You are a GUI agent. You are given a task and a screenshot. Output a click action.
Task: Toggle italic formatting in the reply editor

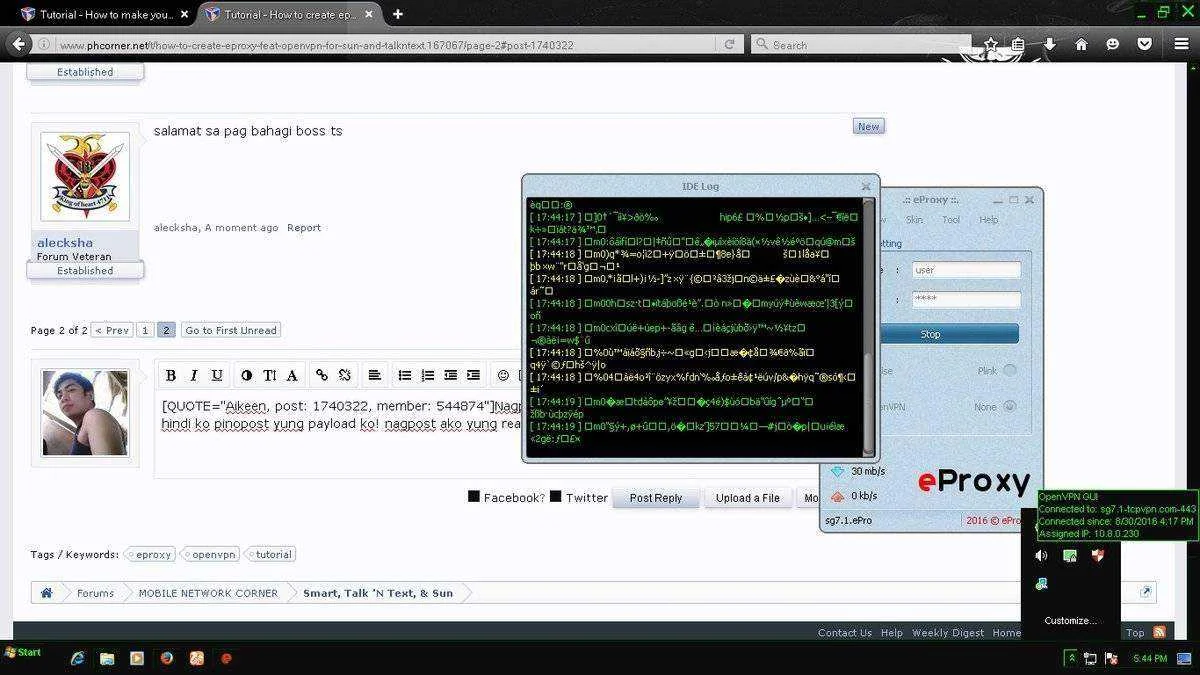click(x=194, y=375)
